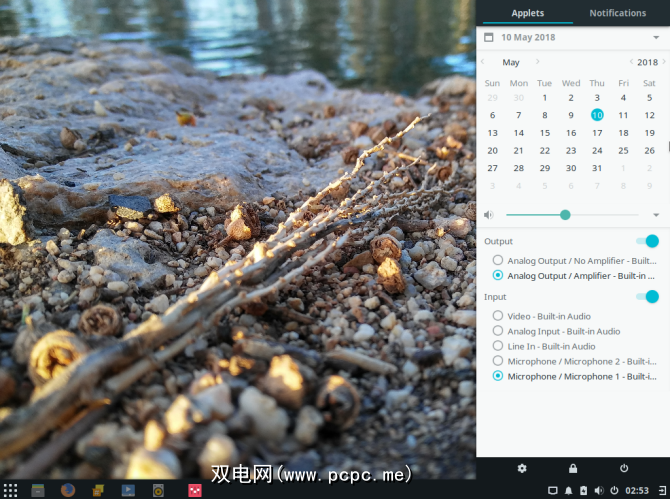Image resolution: width=670 pixels, height=499 pixels.
Task: Click the 02:53 clock in the panel
Action: point(637,490)
